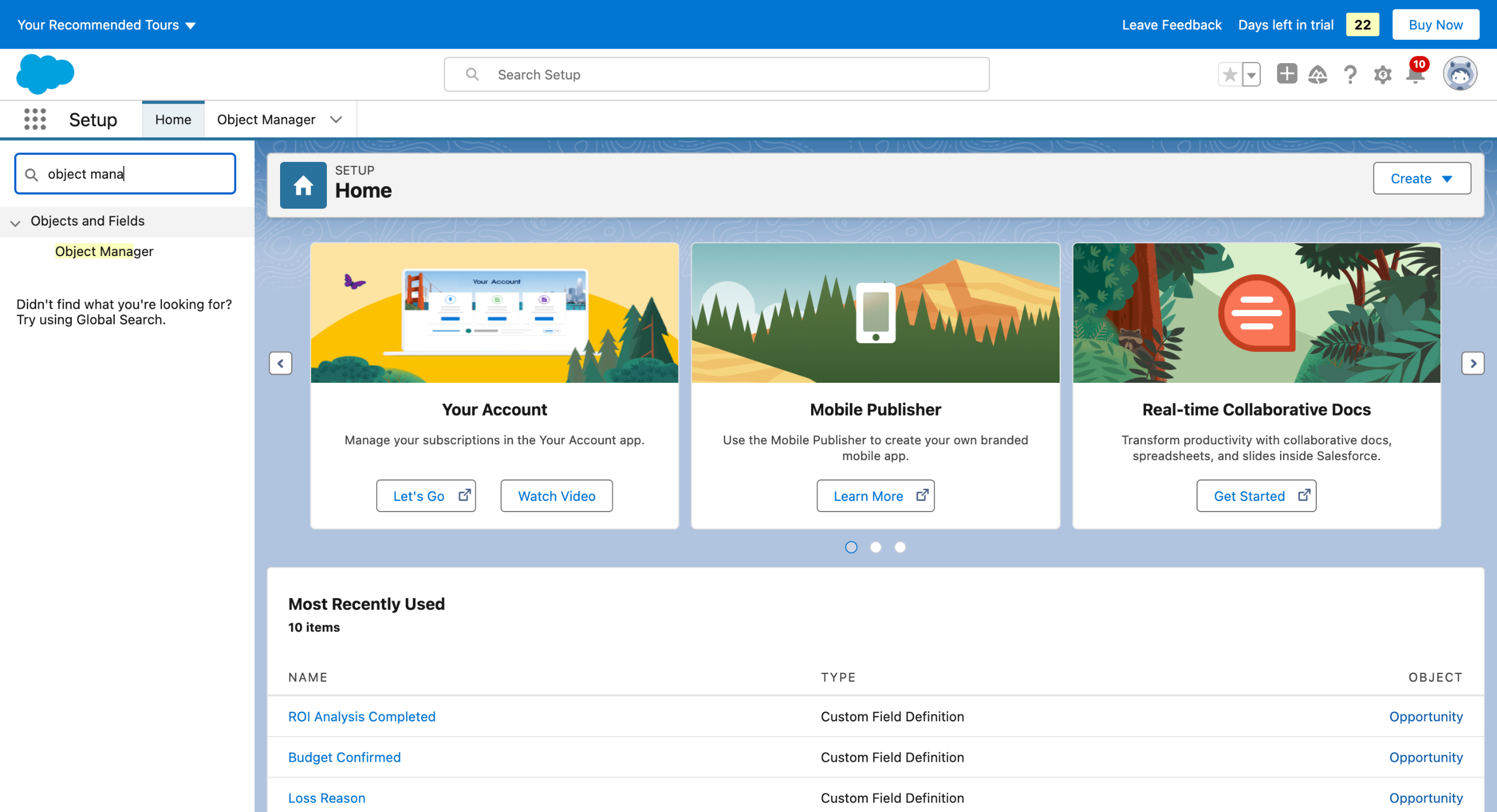Go to next carousel slide
This screenshot has width=1497, height=812.
pos(1473,363)
